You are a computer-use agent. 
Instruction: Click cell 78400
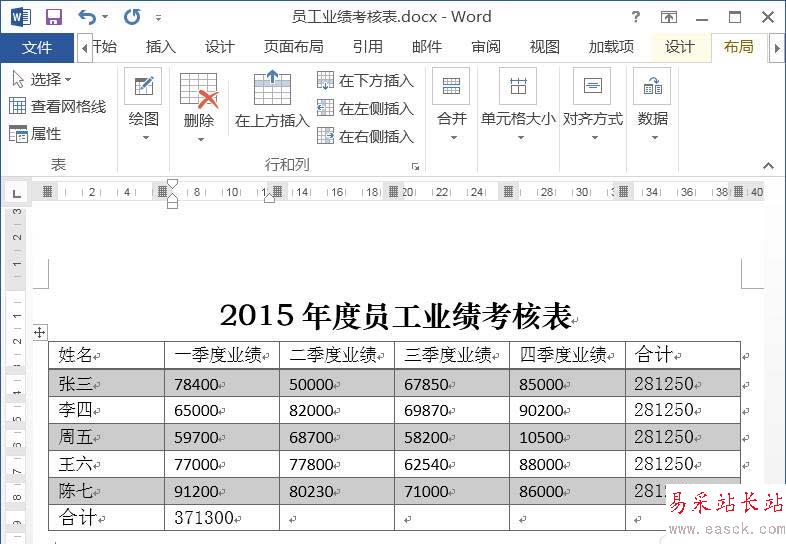coord(222,384)
